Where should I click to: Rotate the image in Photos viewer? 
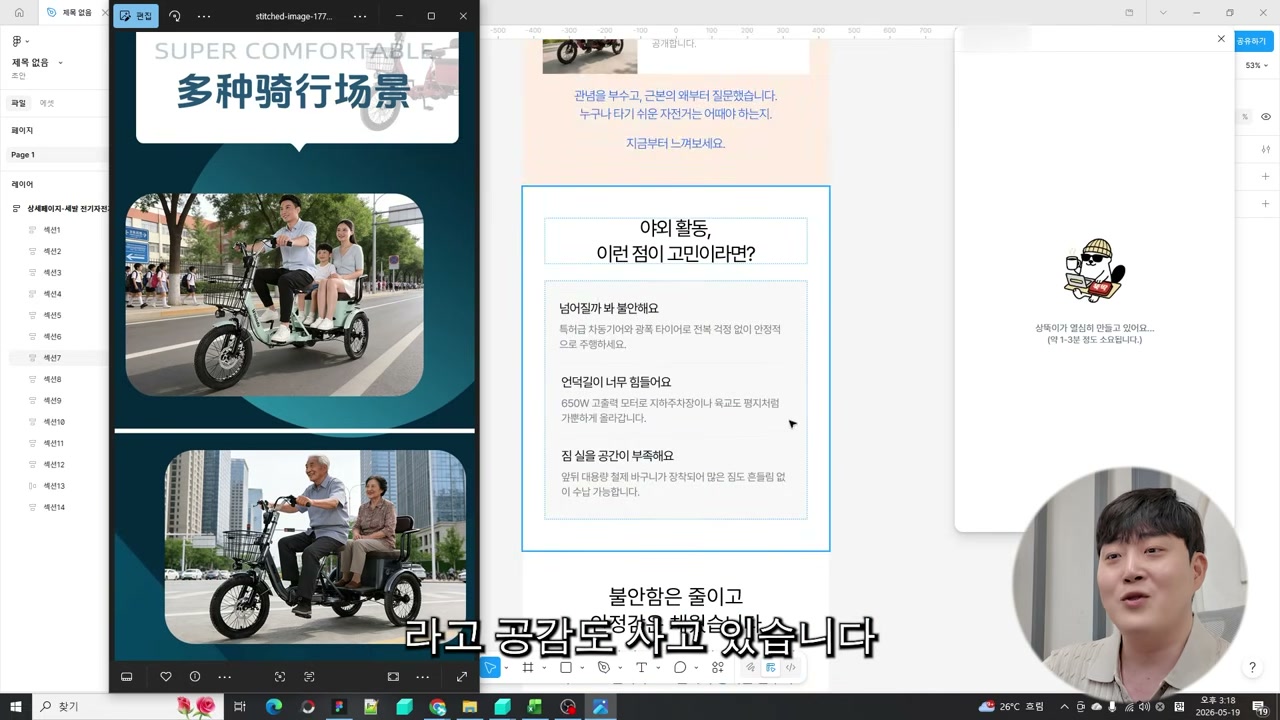point(175,16)
